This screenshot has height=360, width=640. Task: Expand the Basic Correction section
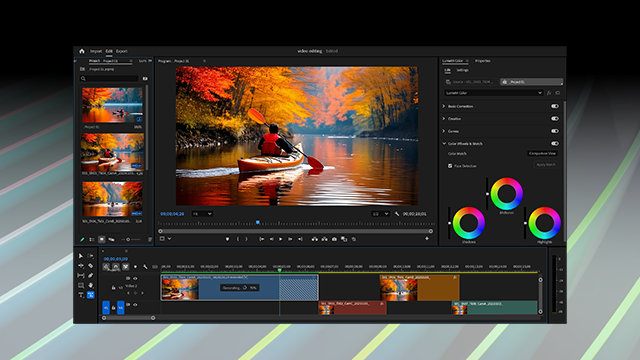tap(444, 106)
